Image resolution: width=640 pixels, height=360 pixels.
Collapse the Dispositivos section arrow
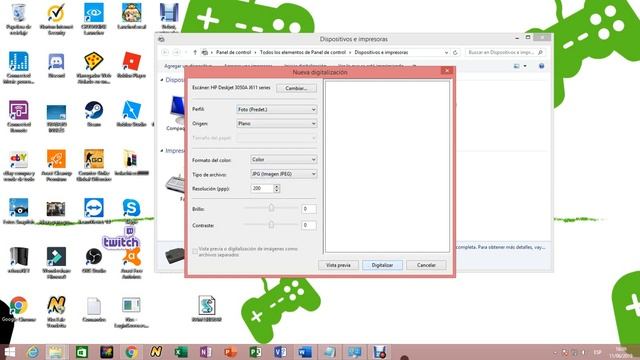162,80
